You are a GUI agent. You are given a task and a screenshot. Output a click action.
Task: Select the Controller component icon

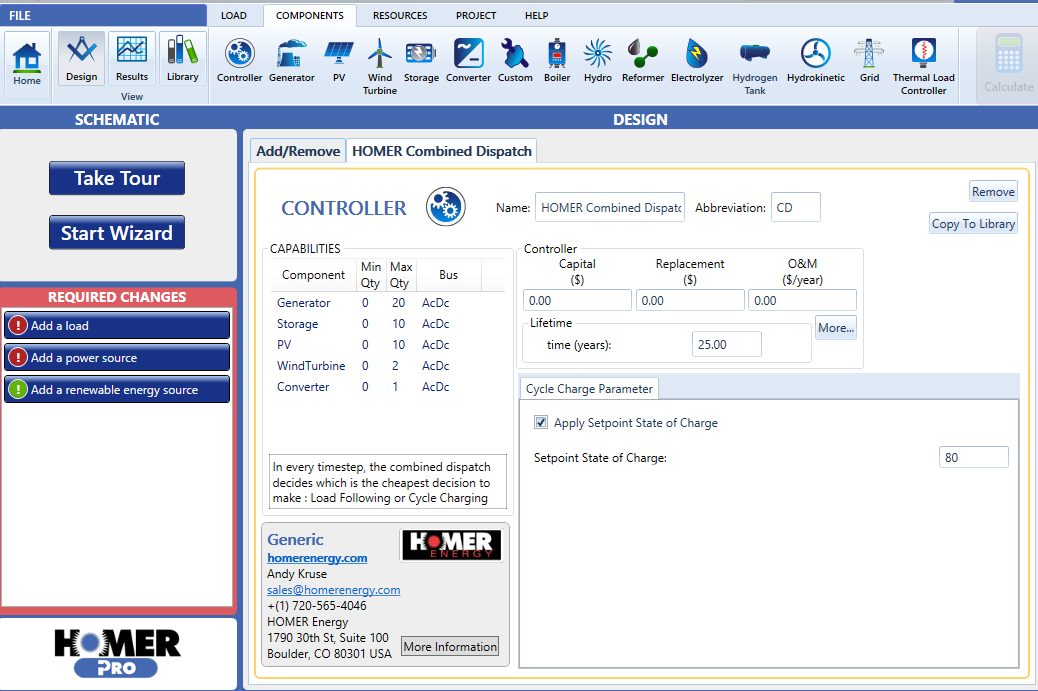239,57
